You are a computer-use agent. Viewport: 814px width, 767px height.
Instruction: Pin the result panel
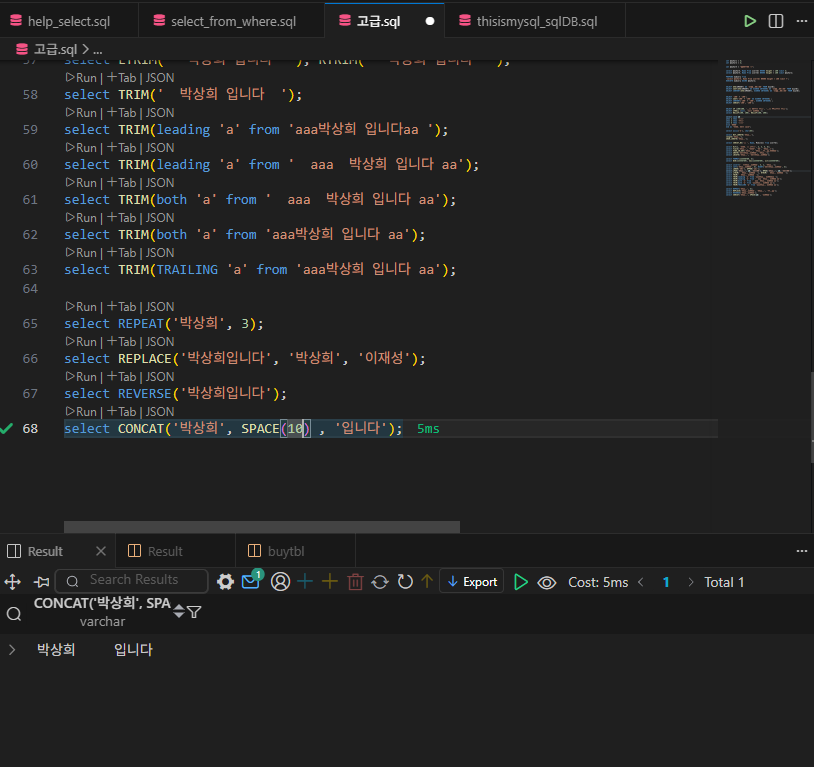point(42,582)
